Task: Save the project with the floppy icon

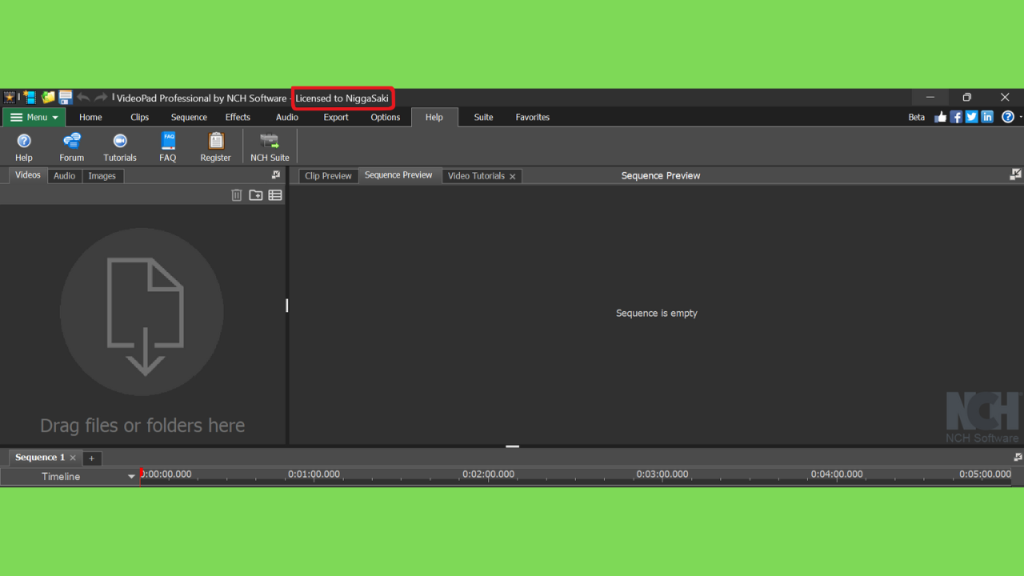Action: [x=65, y=98]
